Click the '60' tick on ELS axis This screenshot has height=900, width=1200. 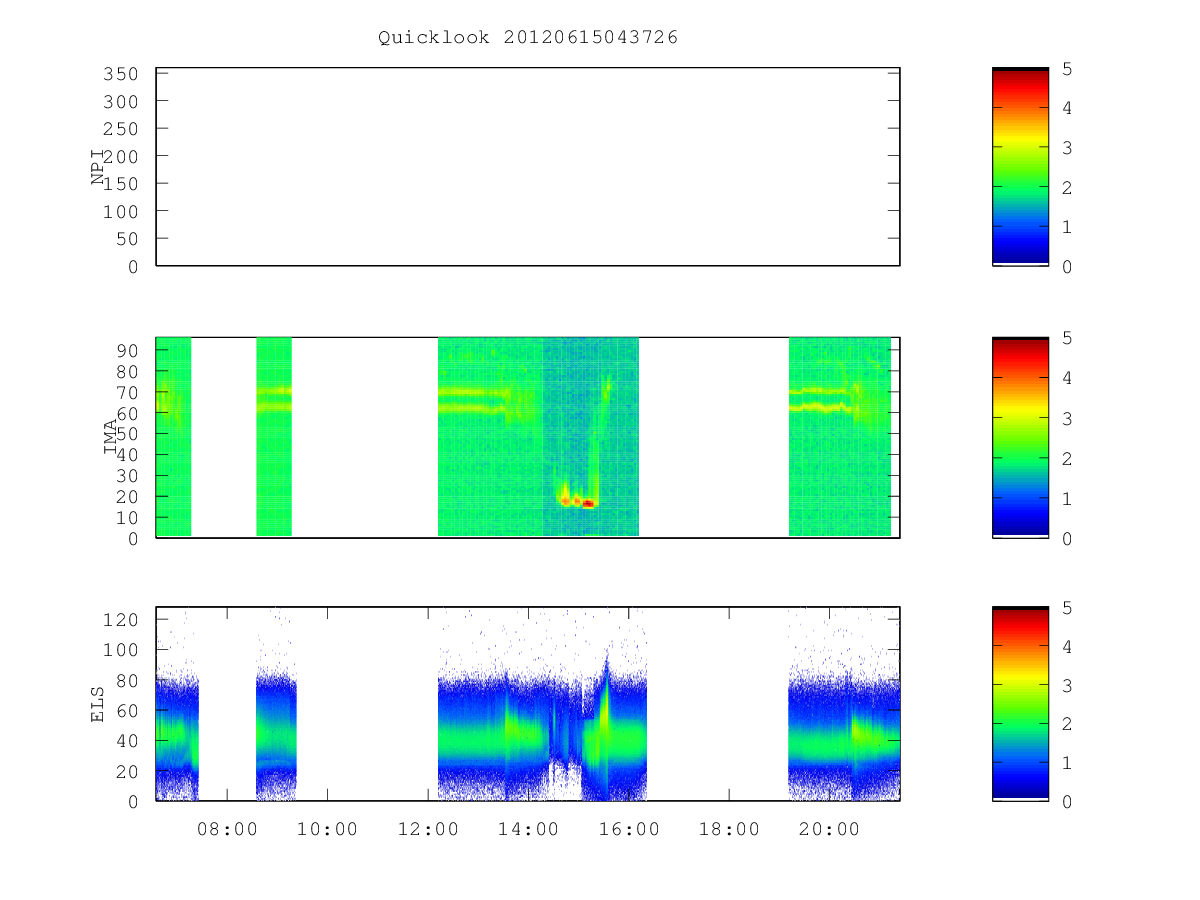128,711
